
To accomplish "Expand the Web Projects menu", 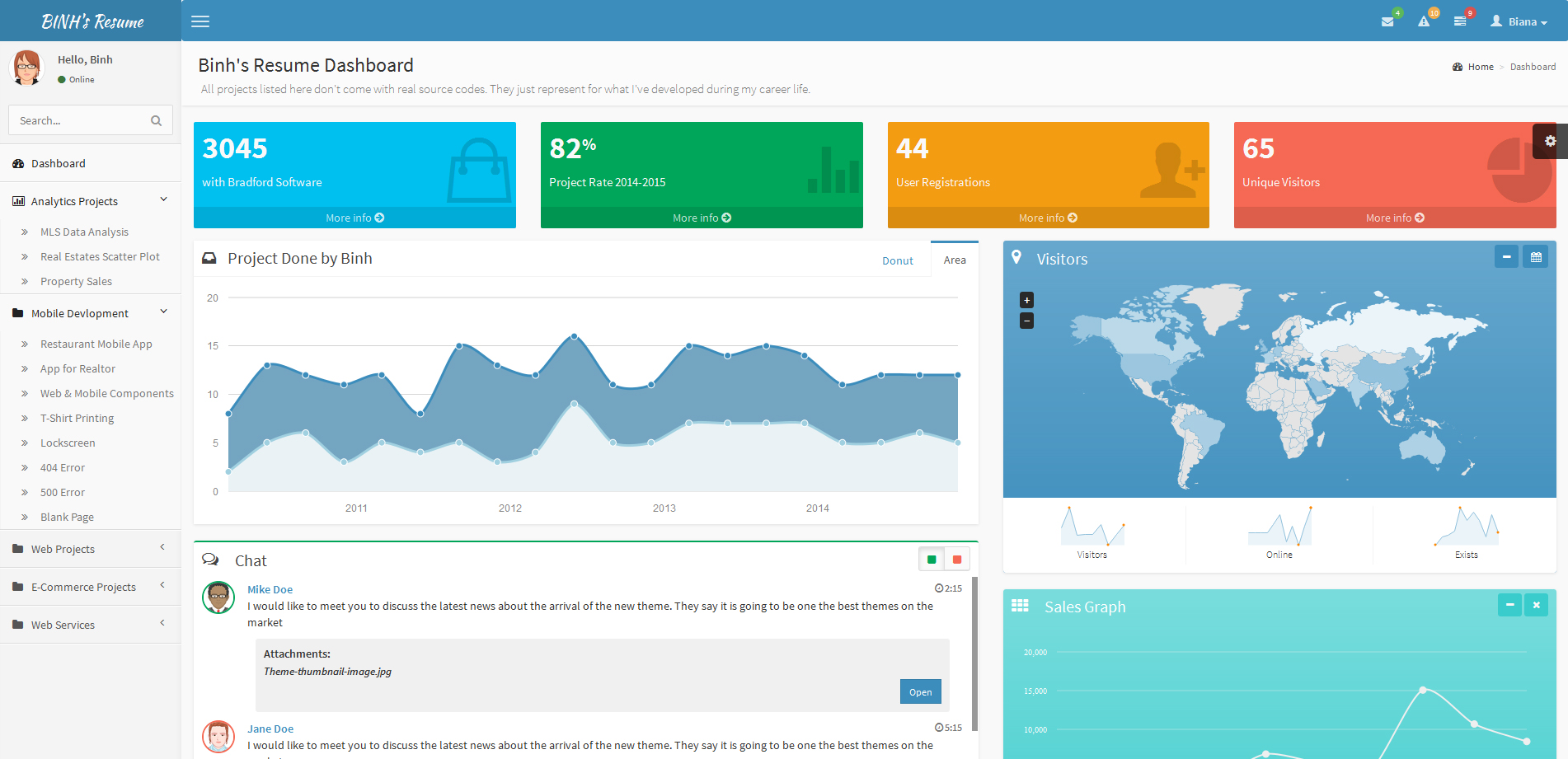I will click(90, 549).
